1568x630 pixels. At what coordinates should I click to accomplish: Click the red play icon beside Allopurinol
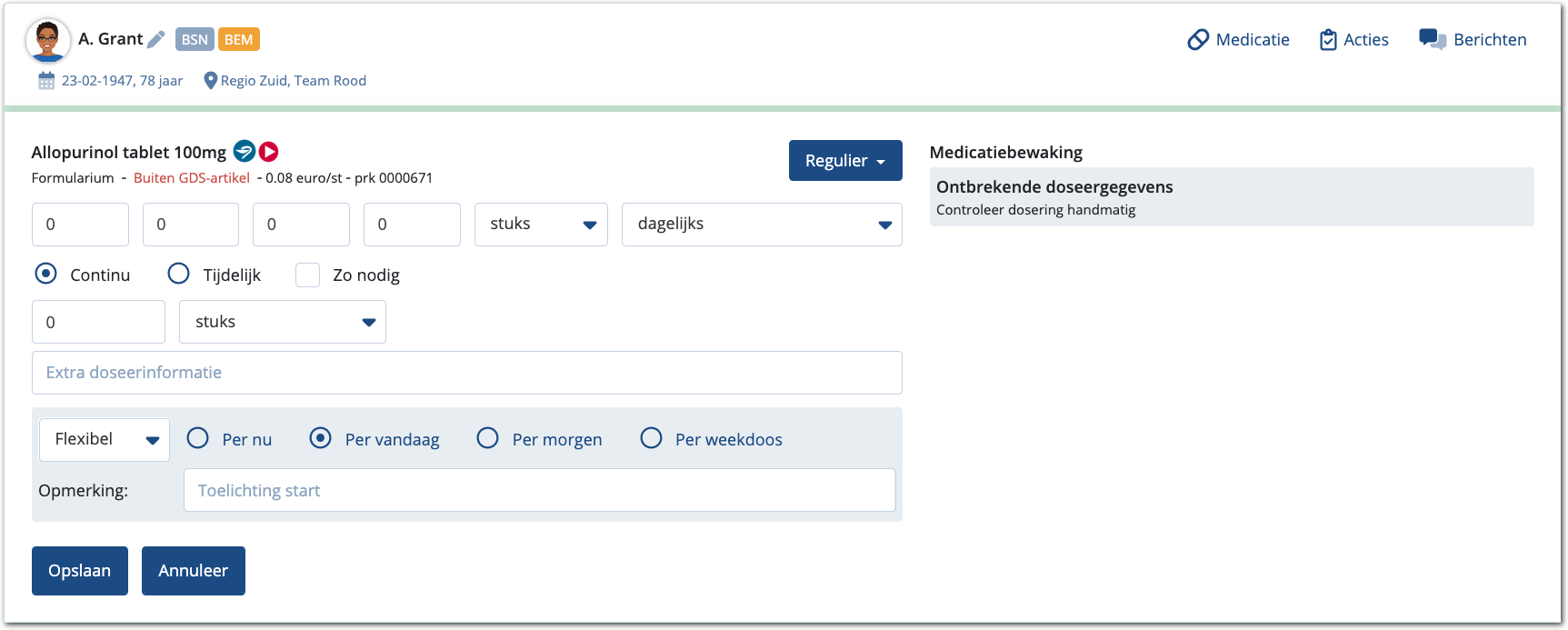tap(268, 151)
